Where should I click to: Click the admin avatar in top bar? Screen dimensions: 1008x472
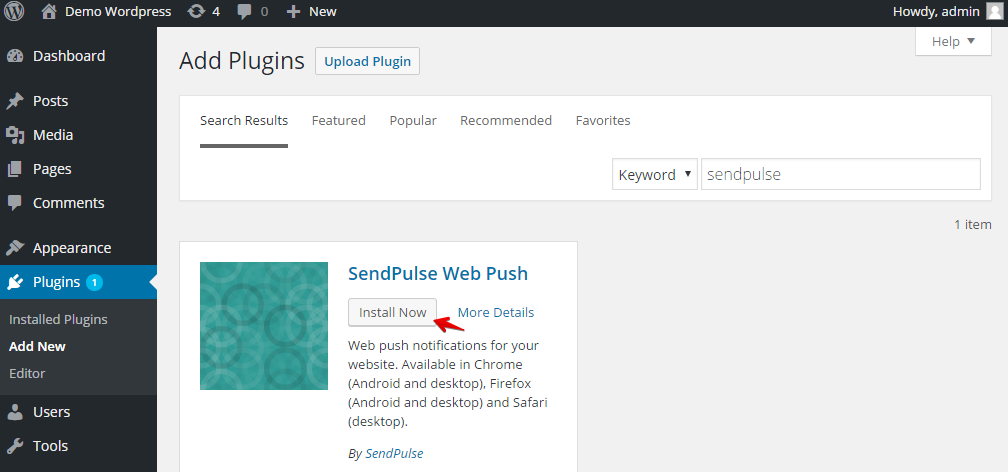(x=994, y=12)
